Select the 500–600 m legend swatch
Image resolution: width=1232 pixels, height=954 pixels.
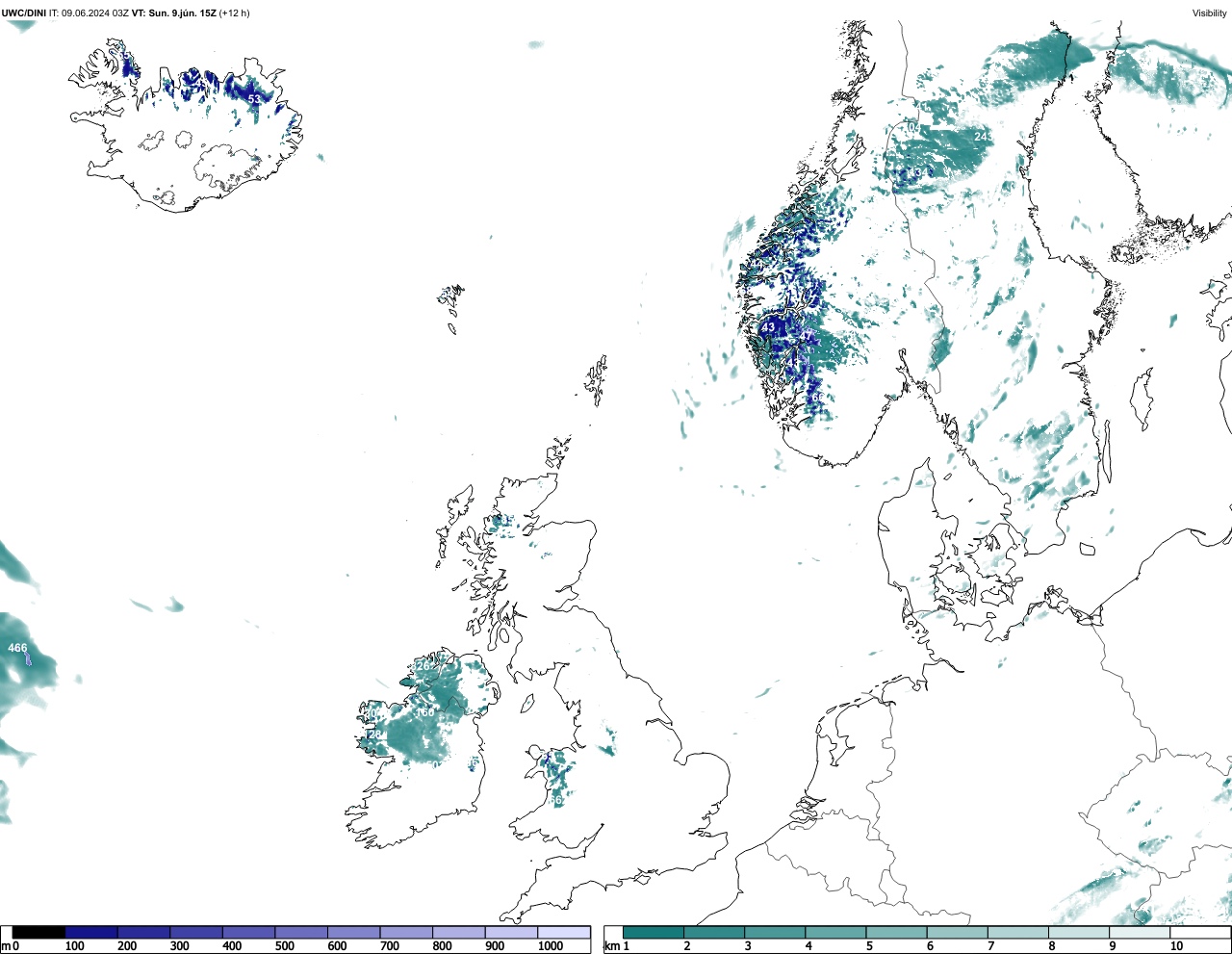(x=301, y=932)
